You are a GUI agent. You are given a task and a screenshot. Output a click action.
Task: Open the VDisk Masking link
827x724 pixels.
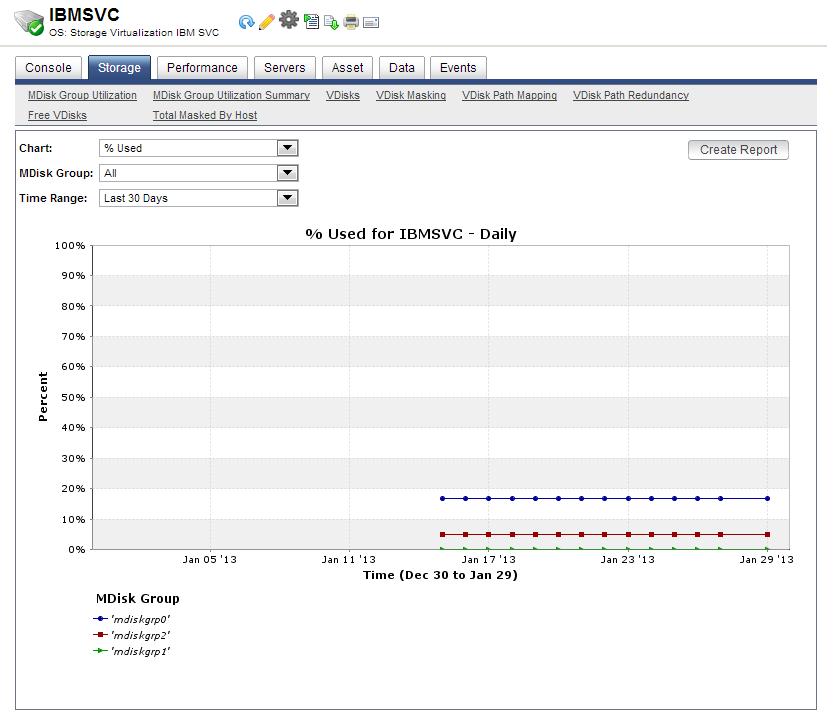click(x=410, y=95)
